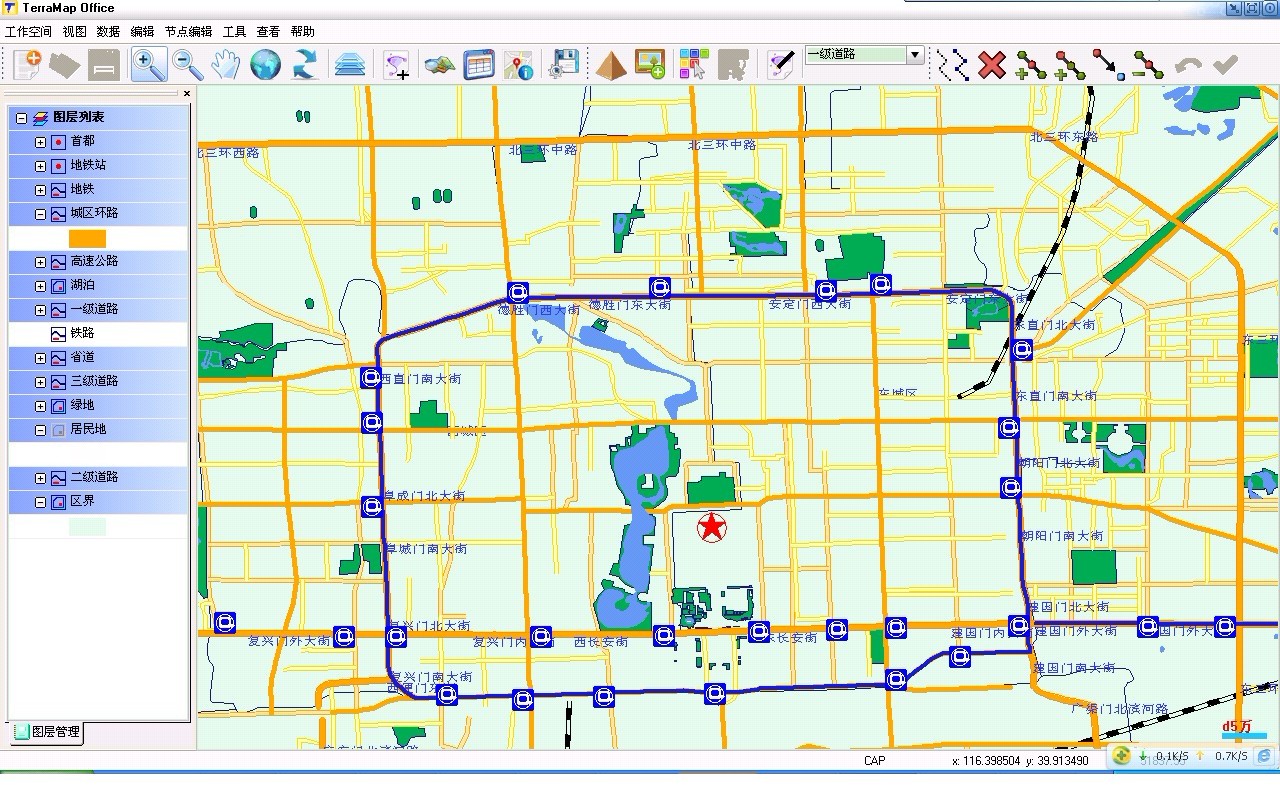Collapse the 居民地 layer node
The width and height of the screenshot is (1280, 800).
coord(40,430)
